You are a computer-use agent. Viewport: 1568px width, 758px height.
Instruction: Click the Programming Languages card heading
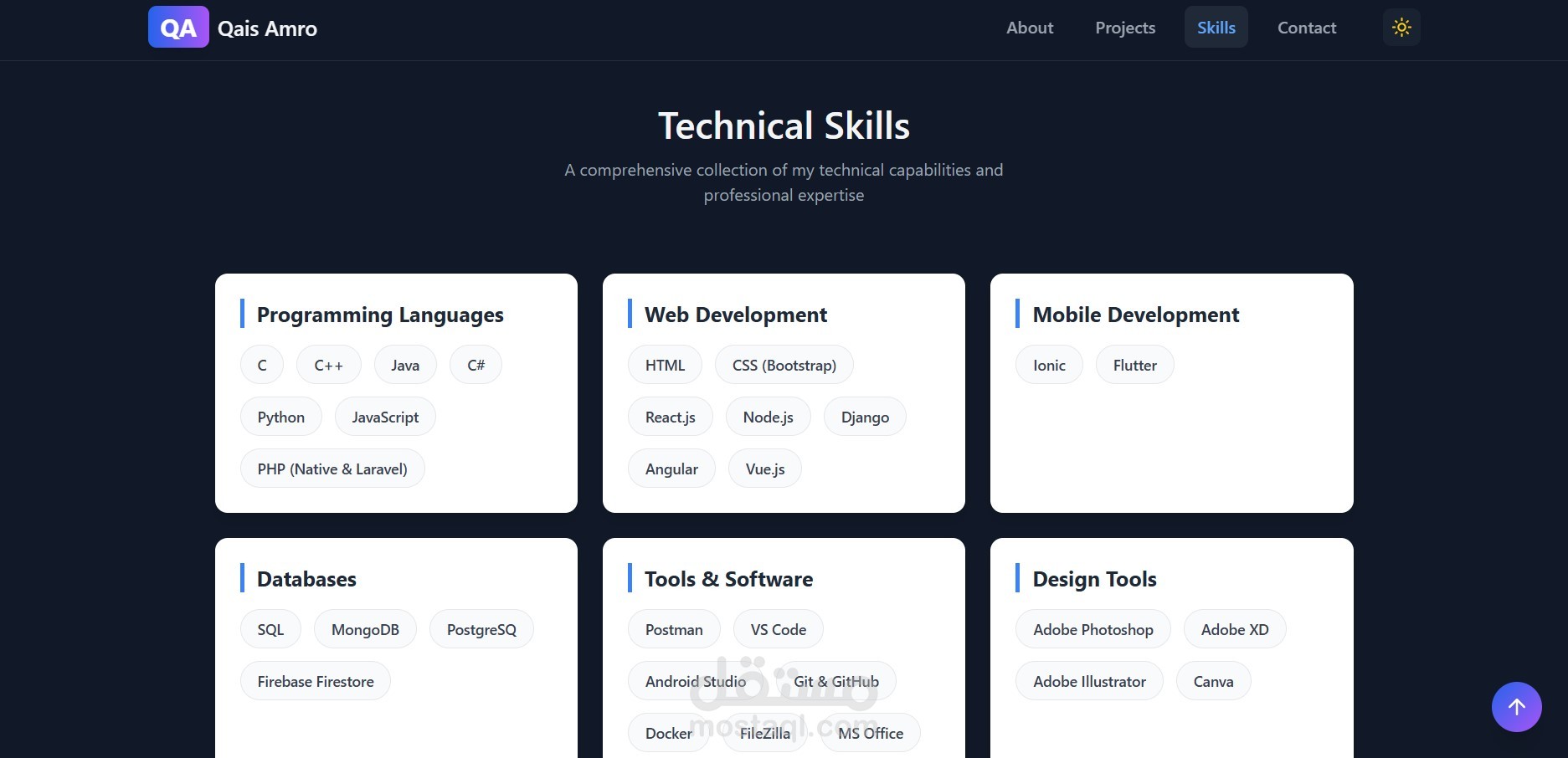380,315
